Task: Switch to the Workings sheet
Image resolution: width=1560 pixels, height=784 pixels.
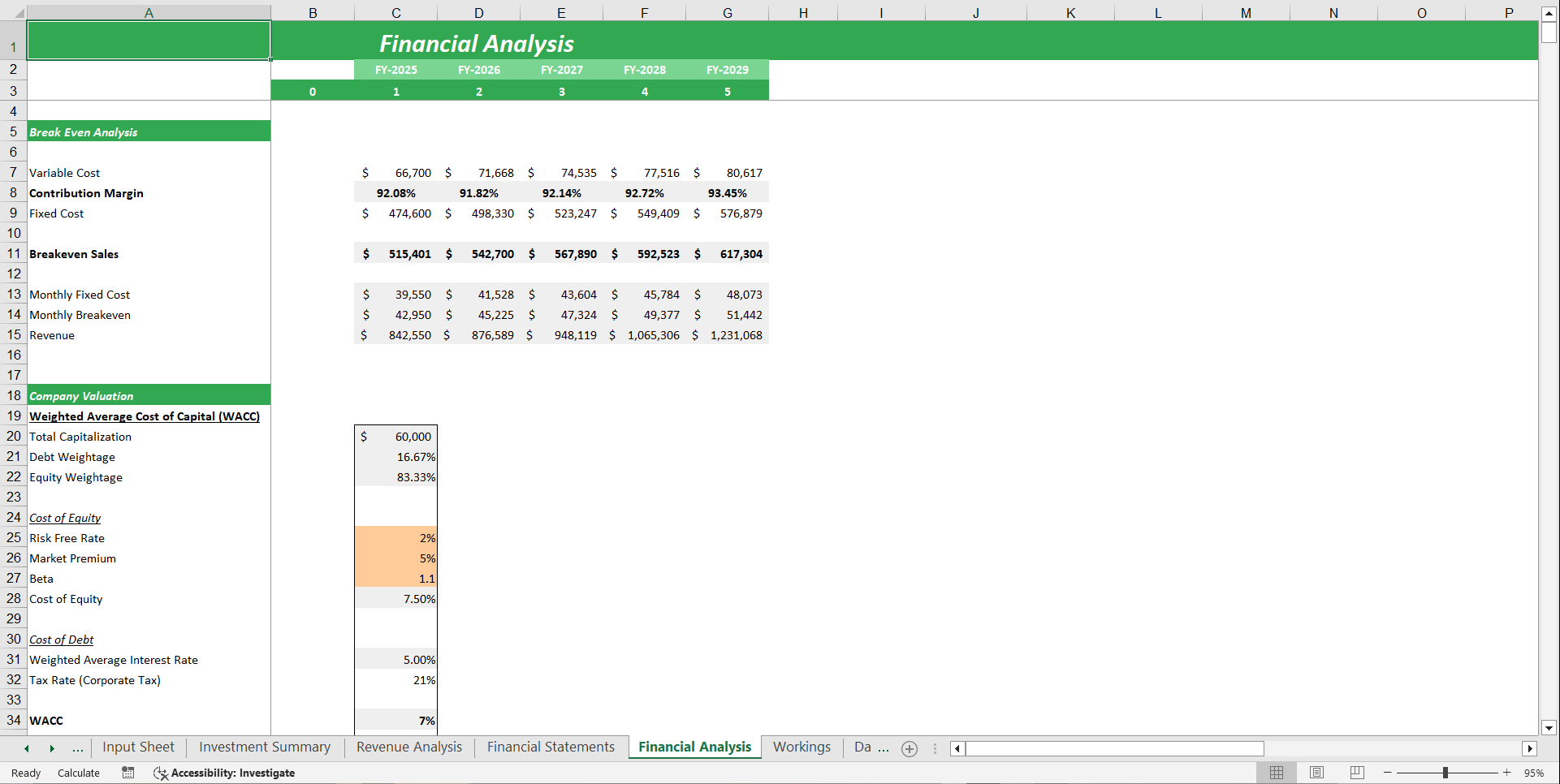Action: 802,747
